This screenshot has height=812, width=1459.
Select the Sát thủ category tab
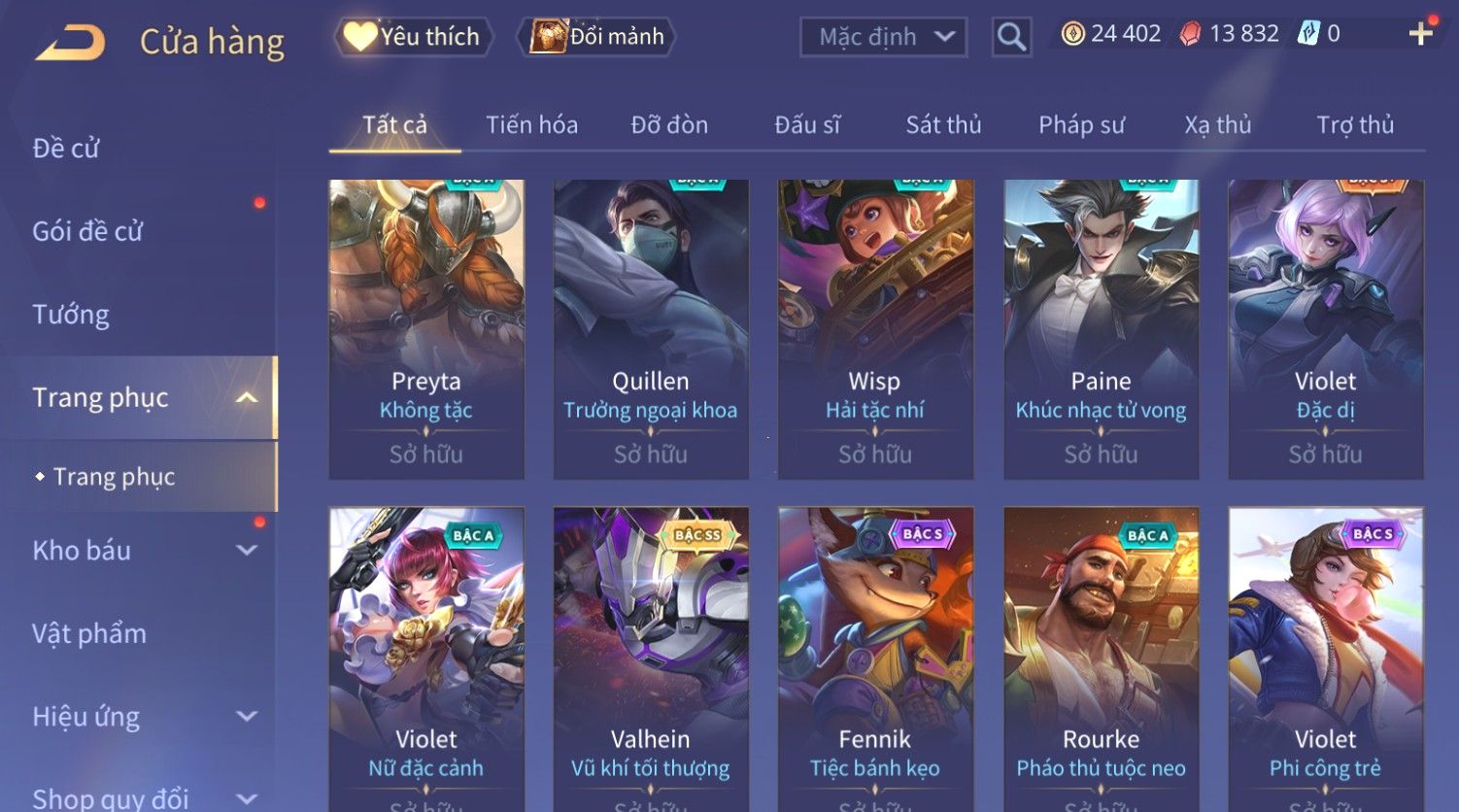coord(943,125)
